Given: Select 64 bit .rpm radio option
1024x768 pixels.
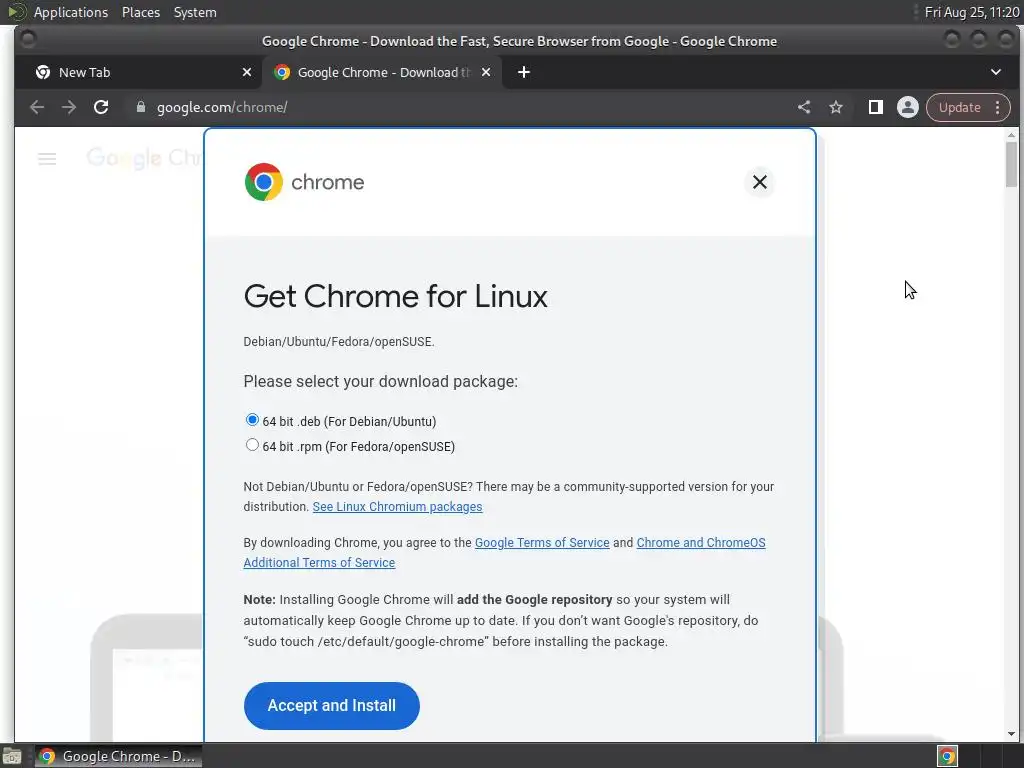Looking at the screenshot, I should (252, 445).
